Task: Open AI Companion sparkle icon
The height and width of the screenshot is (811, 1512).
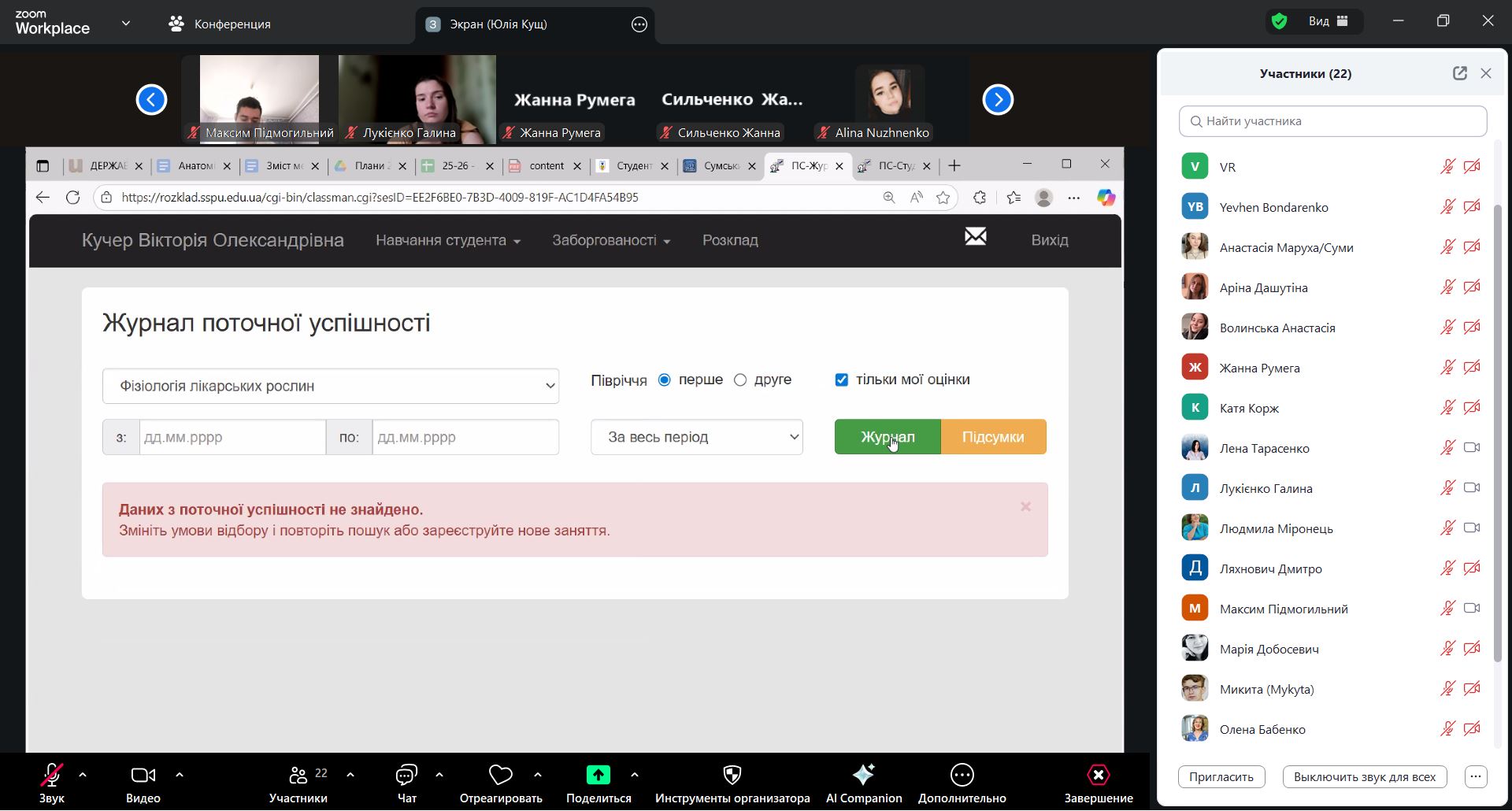Action: pos(863,776)
